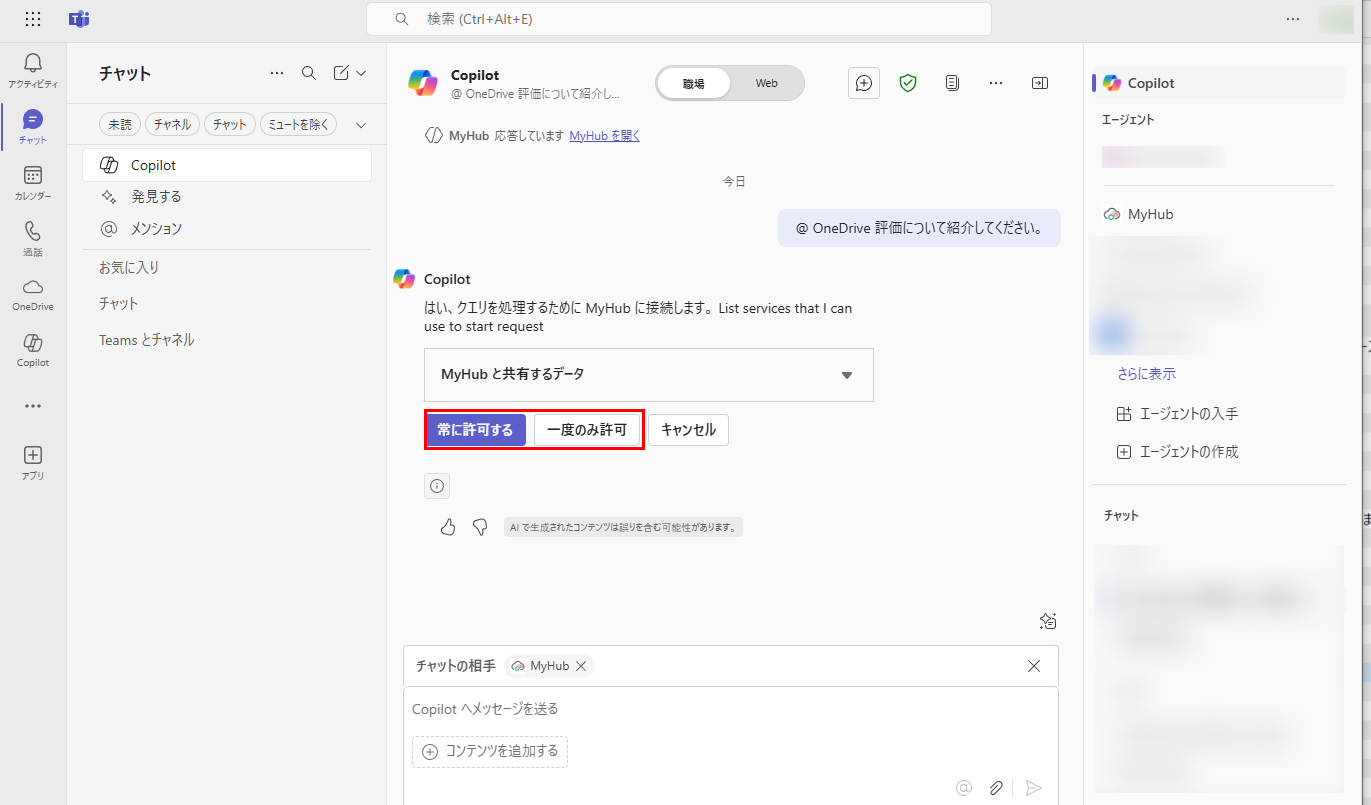Open OneDrive in the left rail
Screen dimensions: 1371x805
(x=33, y=295)
